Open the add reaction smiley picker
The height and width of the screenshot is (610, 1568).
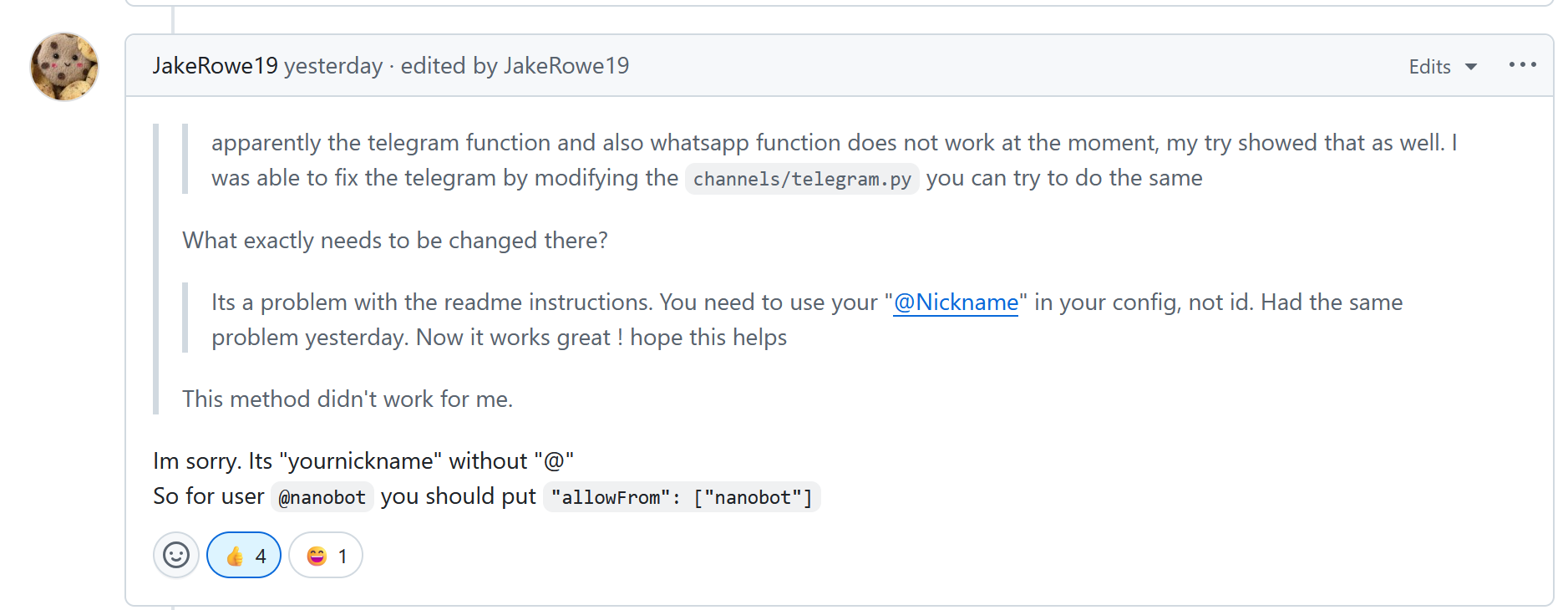click(175, 555)
